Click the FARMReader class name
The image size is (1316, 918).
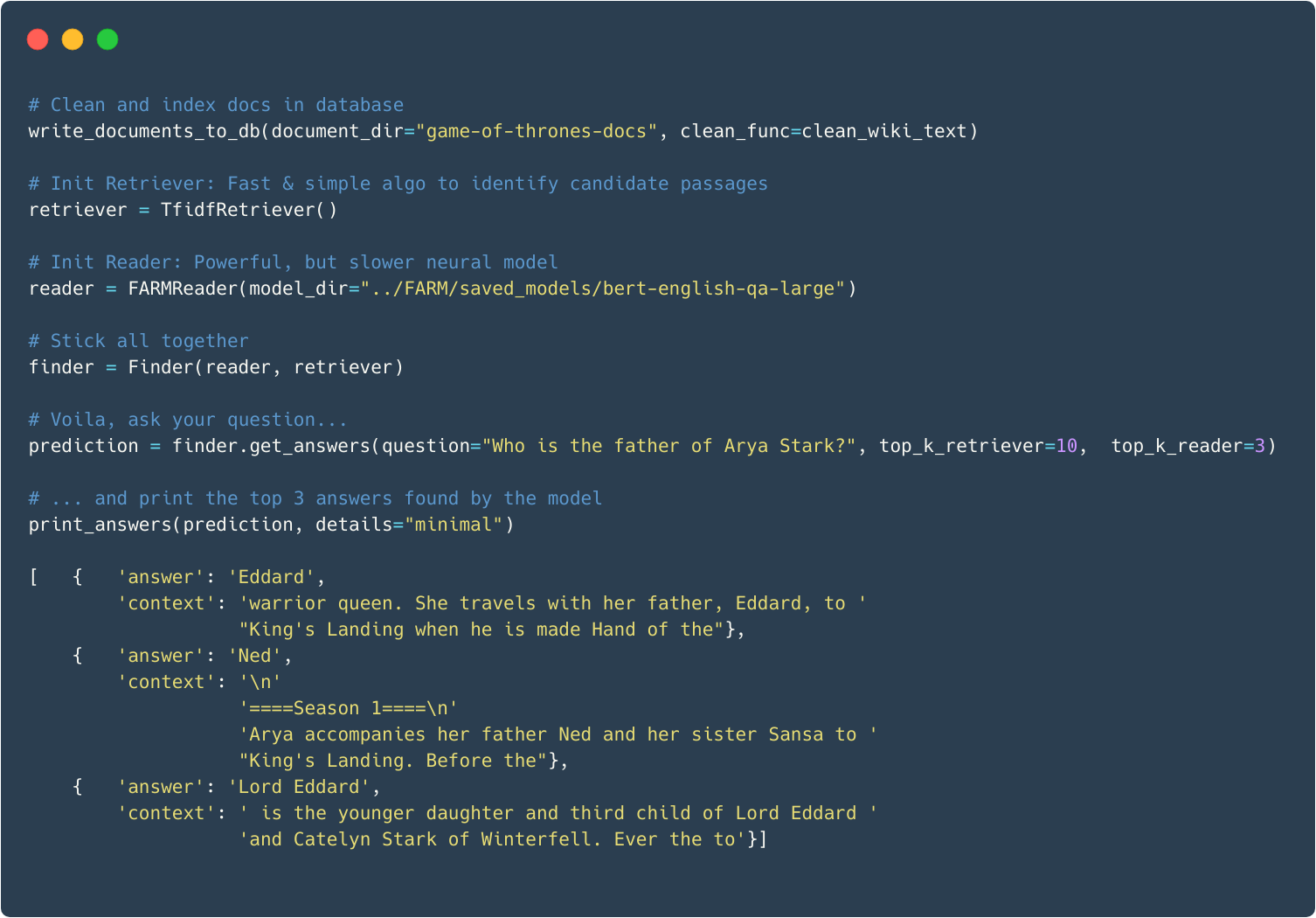click(x=183, y=289)
